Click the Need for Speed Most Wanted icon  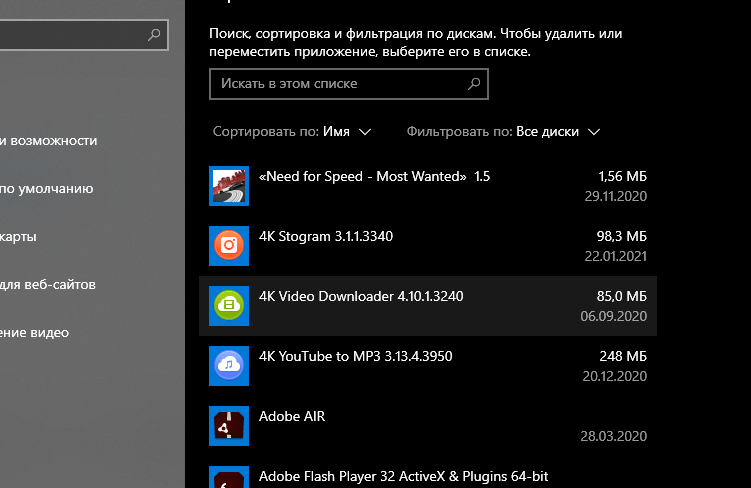tap(229, 186)
